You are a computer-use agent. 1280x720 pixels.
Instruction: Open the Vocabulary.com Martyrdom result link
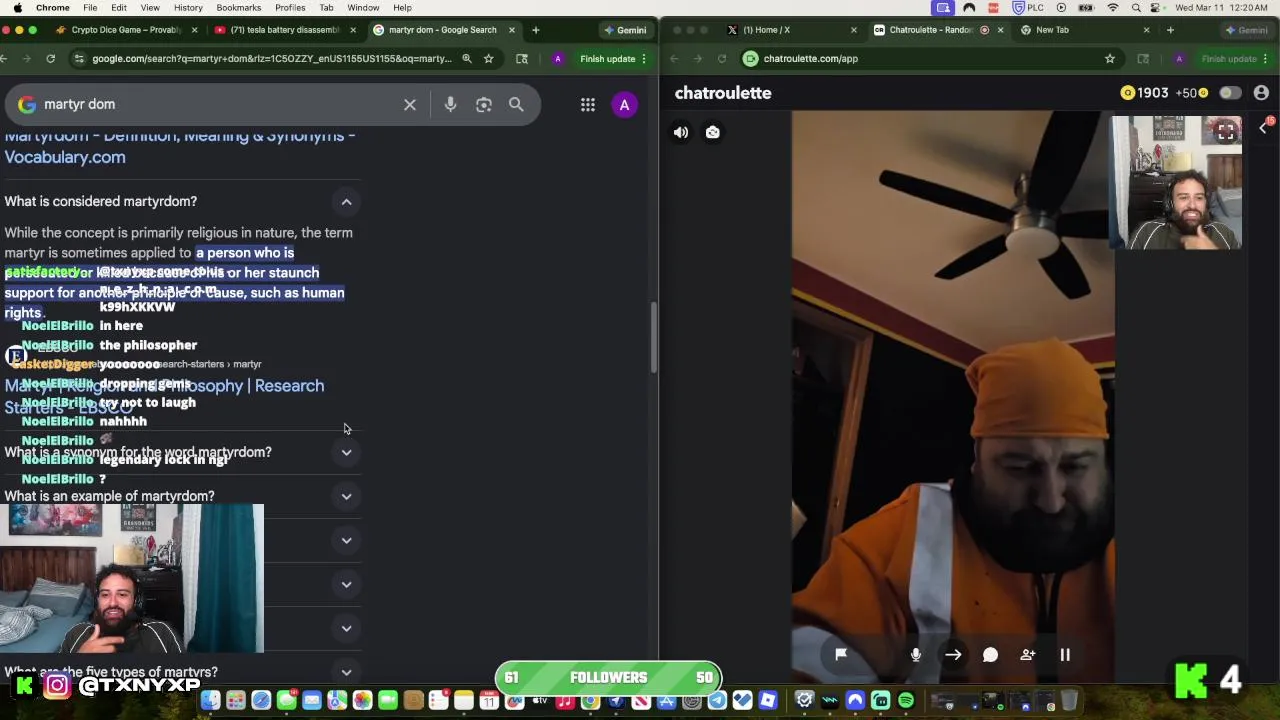coord(180,146)
